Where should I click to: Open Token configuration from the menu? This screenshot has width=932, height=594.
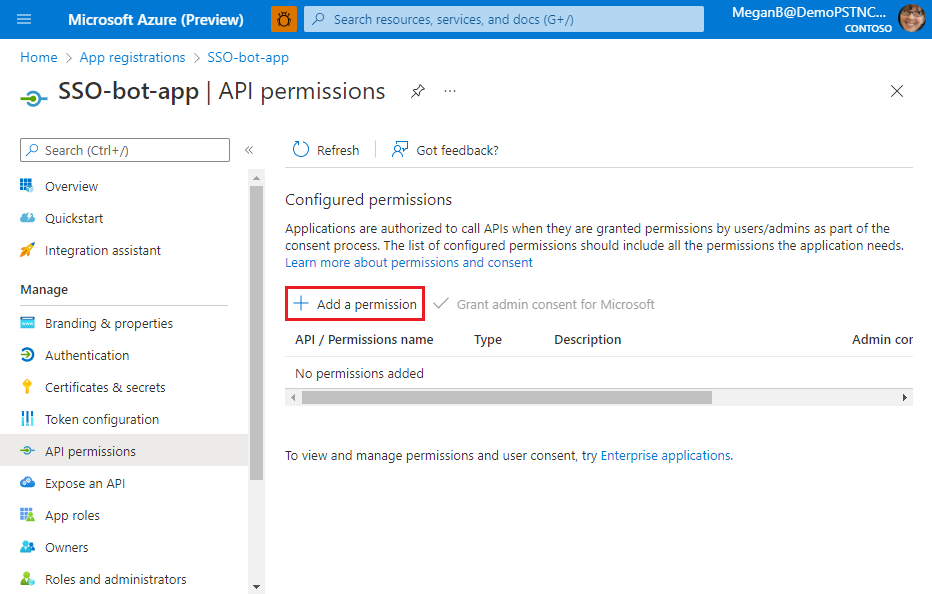99,419
